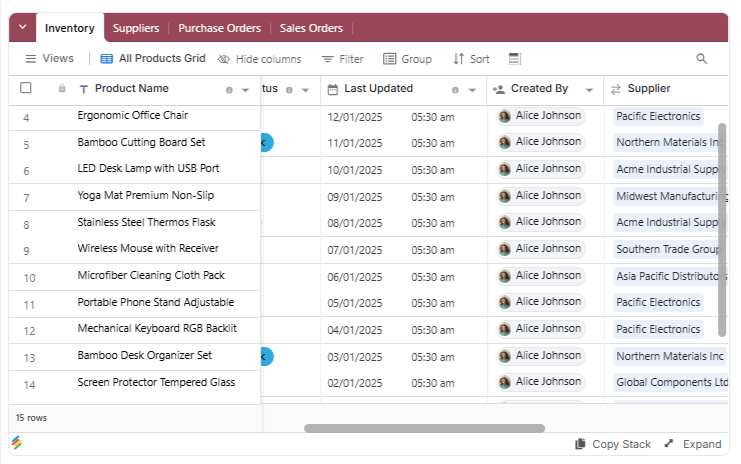Screen dimensions: 741x464
Task: Open Created By column dropdown
Action: pos(589,90)
